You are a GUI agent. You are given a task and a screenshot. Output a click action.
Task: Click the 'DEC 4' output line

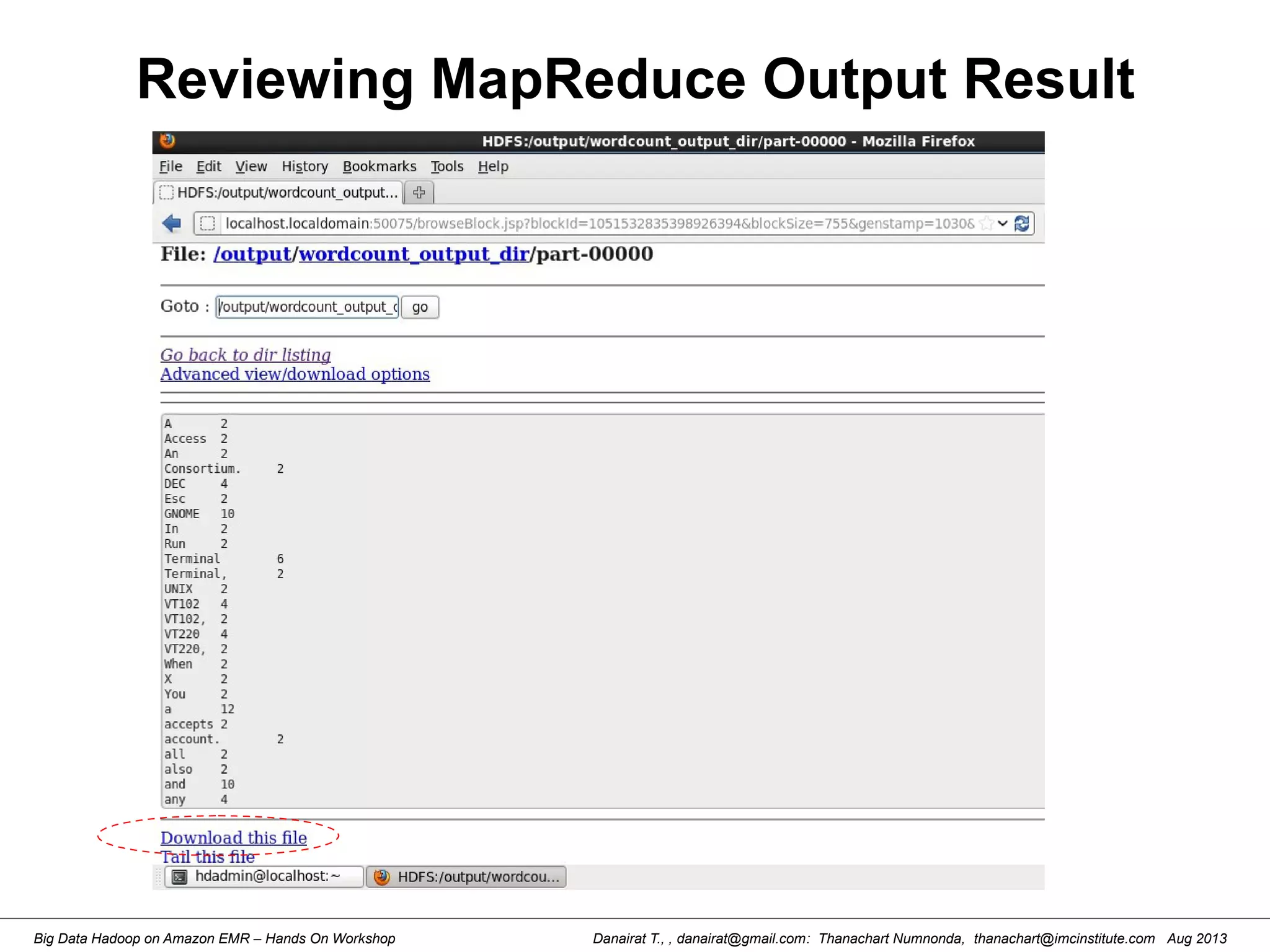point(196,484)
